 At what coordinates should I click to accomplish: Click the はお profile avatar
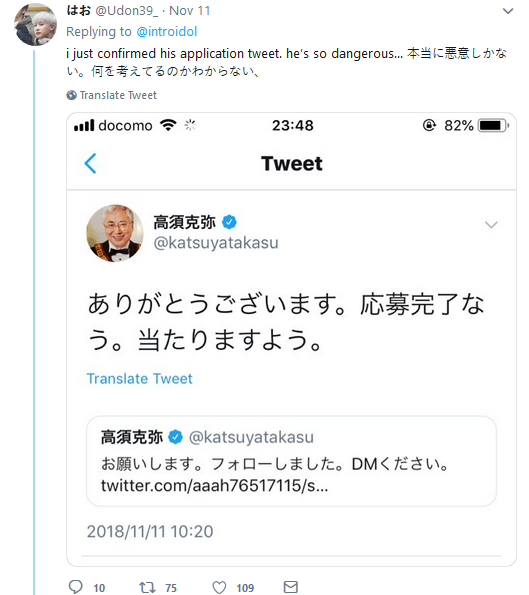[35, 24]
